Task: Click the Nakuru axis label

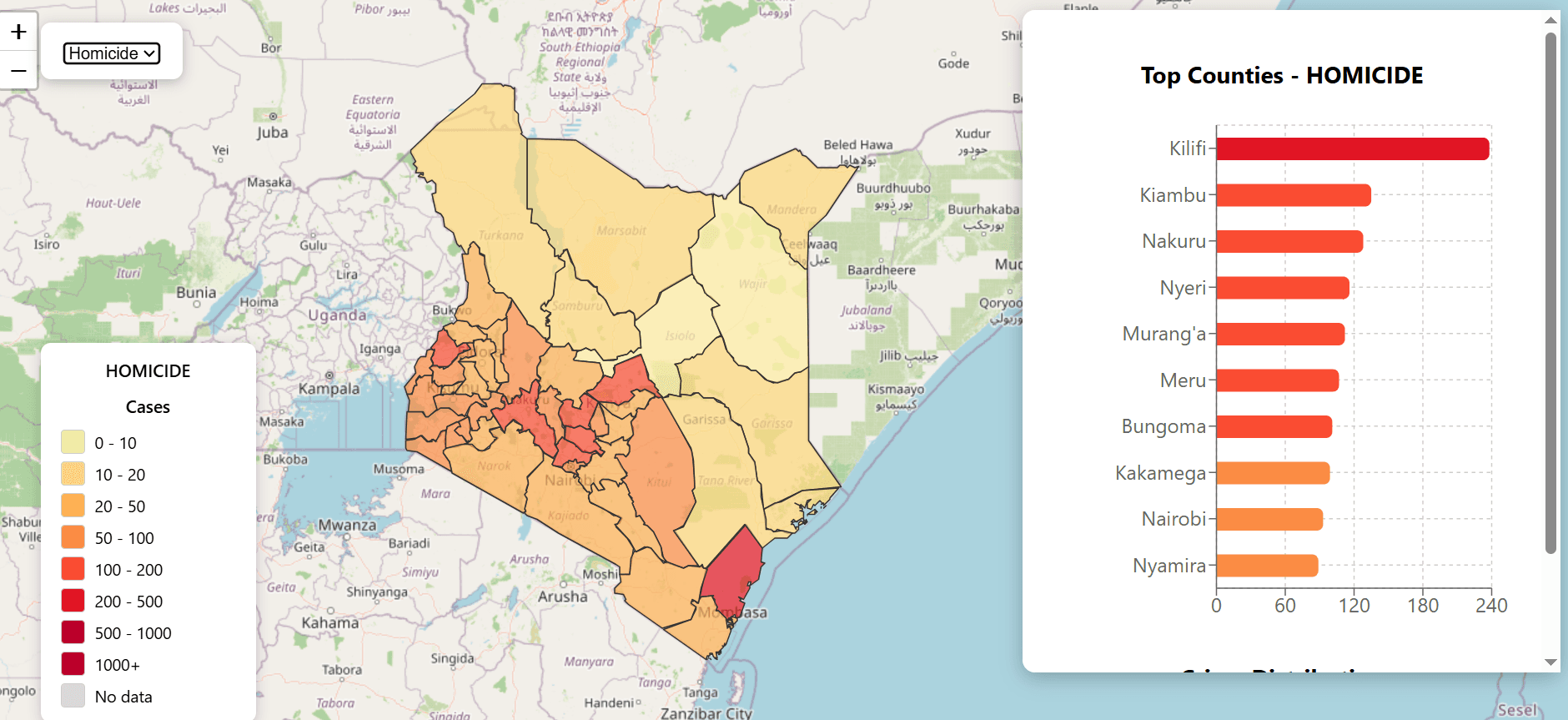Action: pyautogui.click(x=1174, y=241)
